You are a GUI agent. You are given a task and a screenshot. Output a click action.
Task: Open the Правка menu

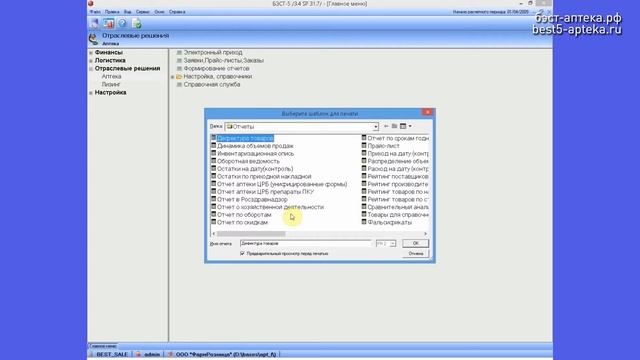pos(112,12)
